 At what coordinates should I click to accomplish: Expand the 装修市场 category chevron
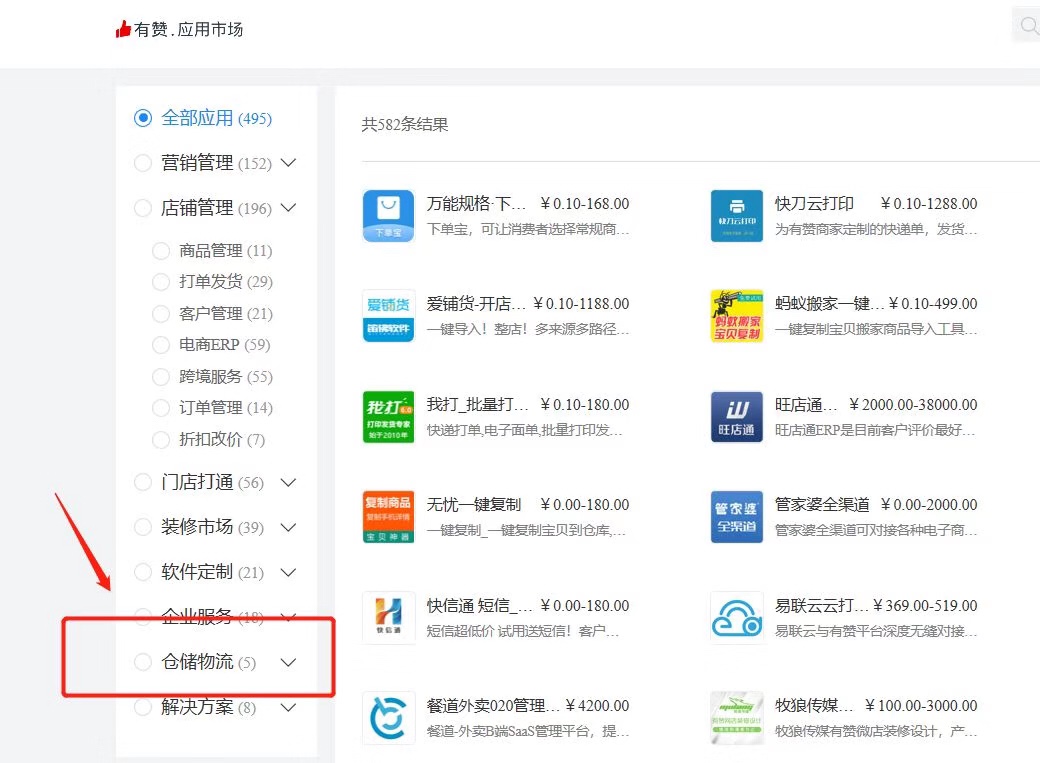coord(288,527)
